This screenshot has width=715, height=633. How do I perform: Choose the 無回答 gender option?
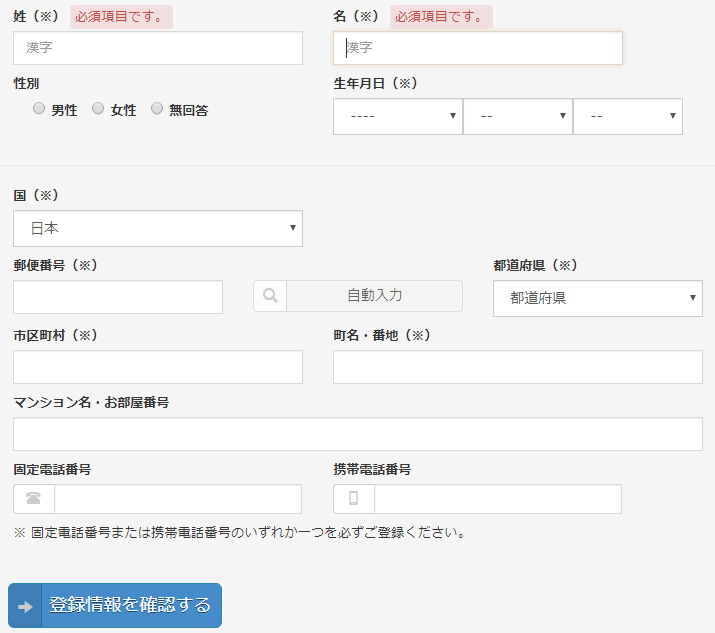point(157,109)
